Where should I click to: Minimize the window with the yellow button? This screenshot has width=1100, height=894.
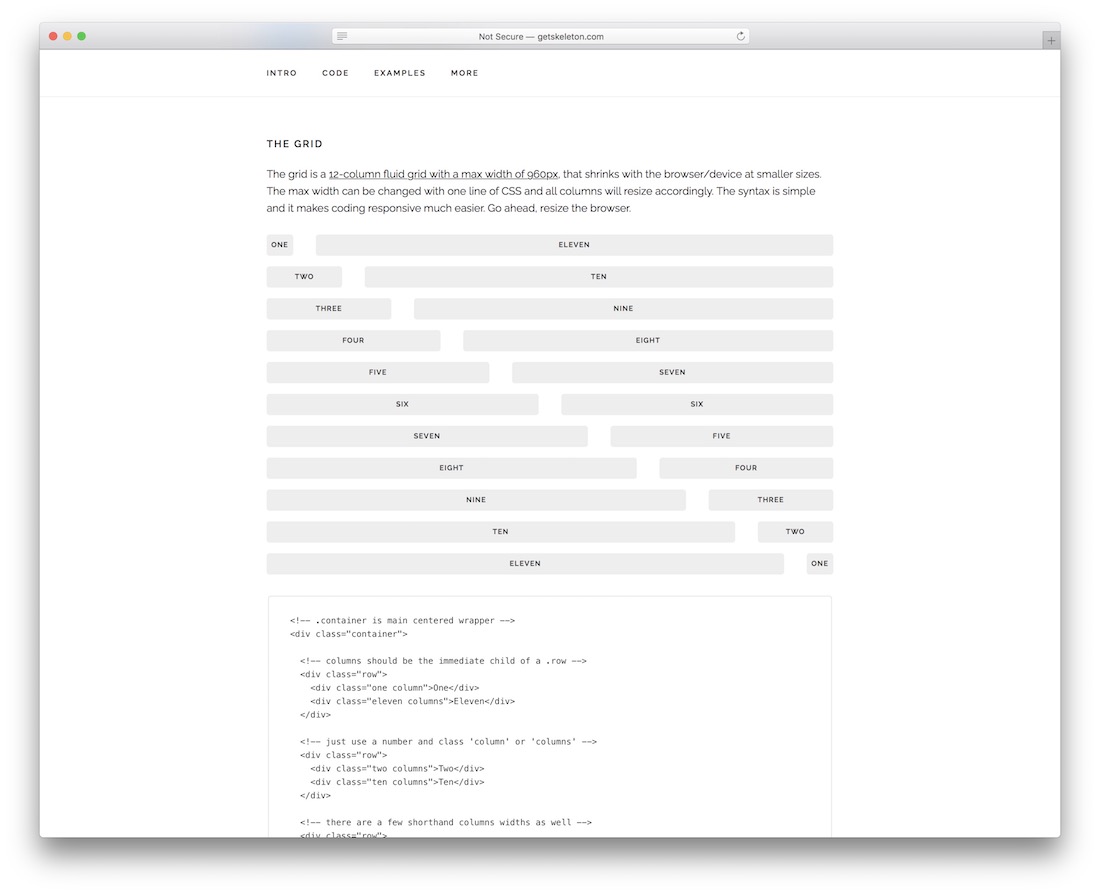(67, 36)
